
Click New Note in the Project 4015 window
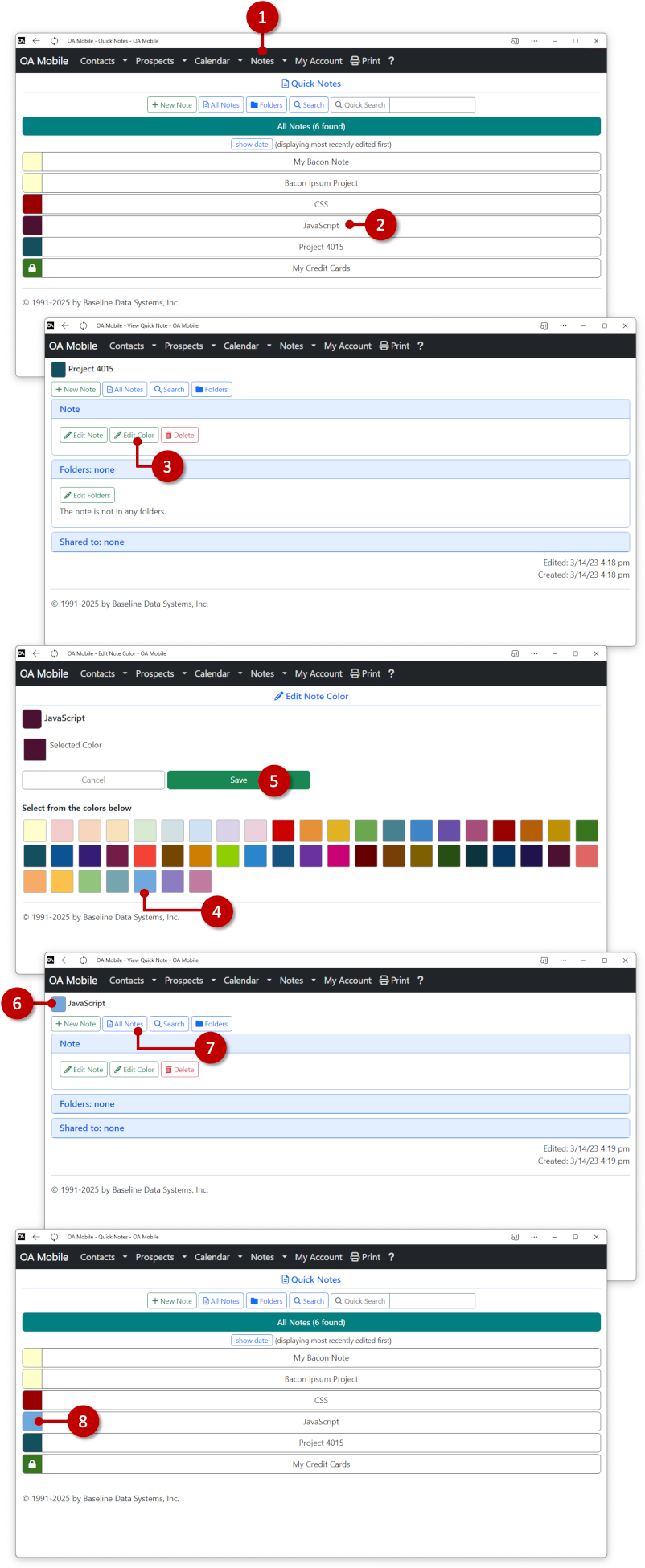pyautogui.click(x=76, y=389)
